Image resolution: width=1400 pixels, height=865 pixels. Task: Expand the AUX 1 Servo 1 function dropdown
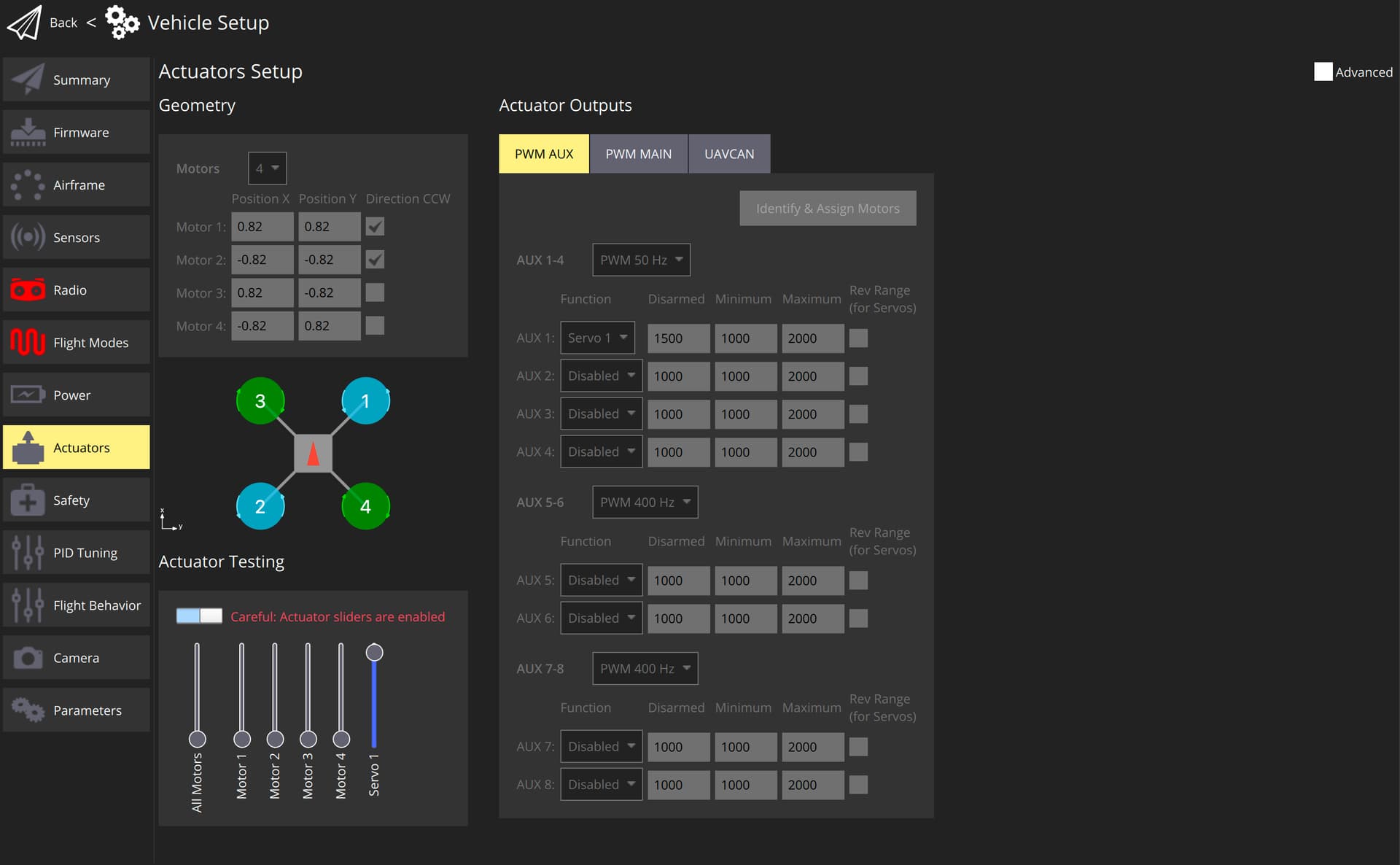coord(597,338)
